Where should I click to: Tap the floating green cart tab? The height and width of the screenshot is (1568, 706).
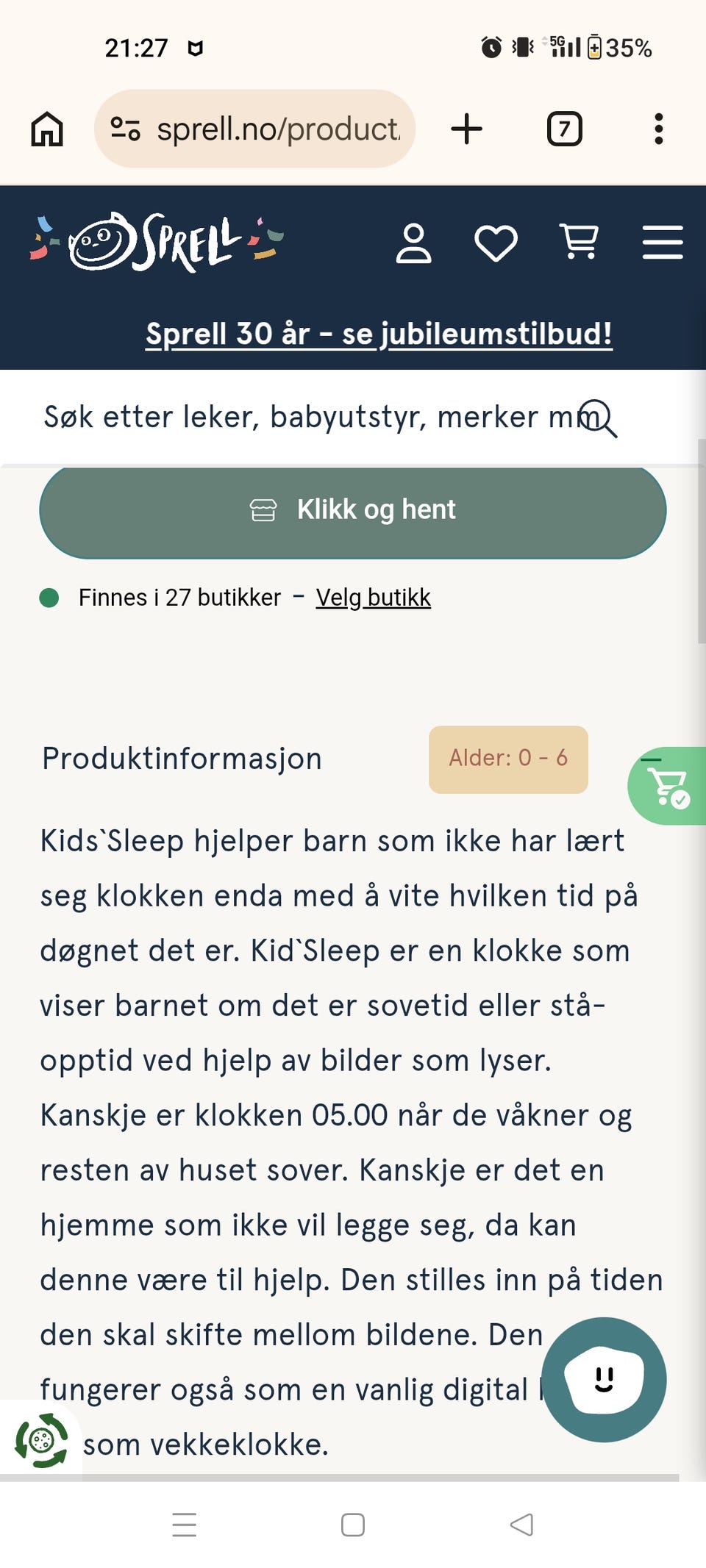point(668,786)
